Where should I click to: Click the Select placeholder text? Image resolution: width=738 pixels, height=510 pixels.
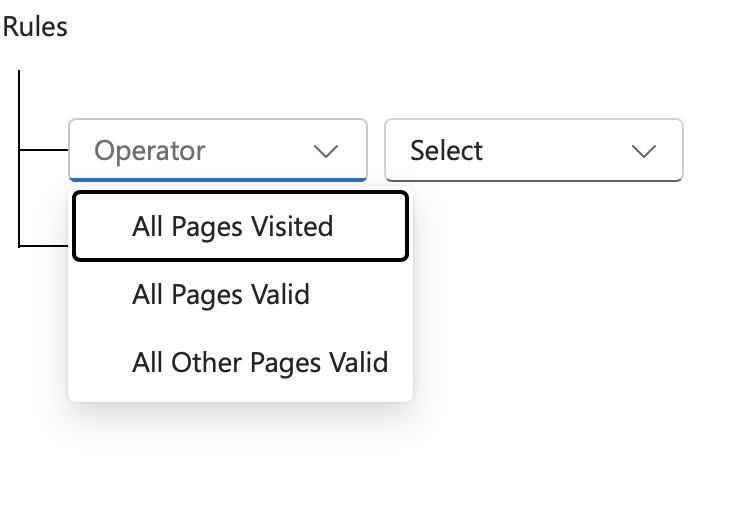point(446,151)
